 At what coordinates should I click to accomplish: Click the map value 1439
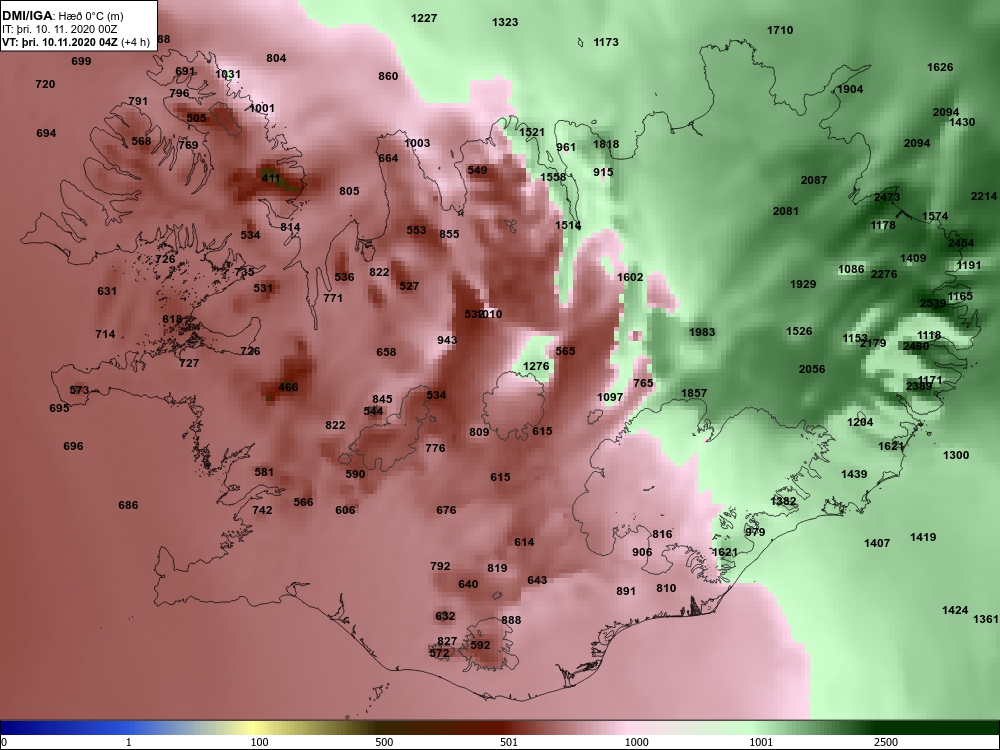pyautogui.click(x=854, y=474)
